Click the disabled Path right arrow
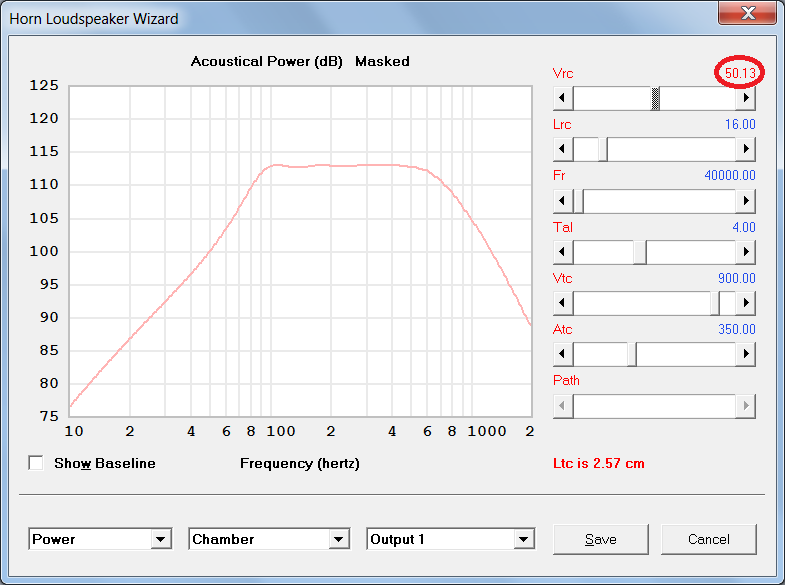The height and width of the screenshot is (585, 785). coord(745,405)
